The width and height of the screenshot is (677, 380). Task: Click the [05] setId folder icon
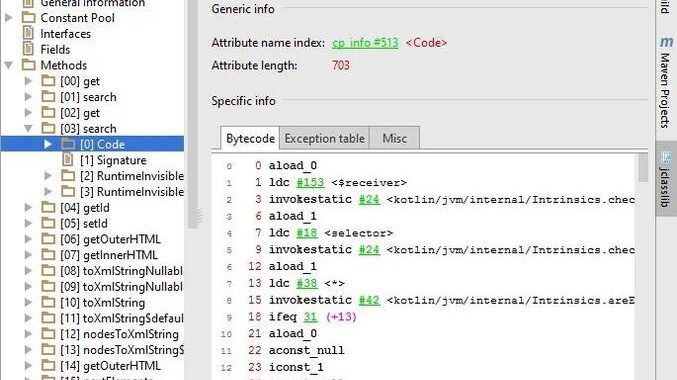(x=48, y=223)
